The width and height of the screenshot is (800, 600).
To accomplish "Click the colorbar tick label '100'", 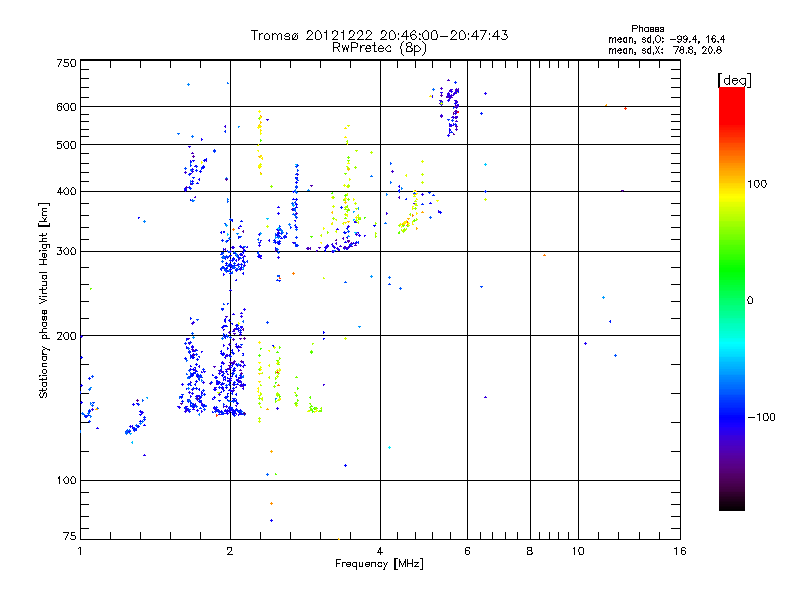I will [757, 184].
